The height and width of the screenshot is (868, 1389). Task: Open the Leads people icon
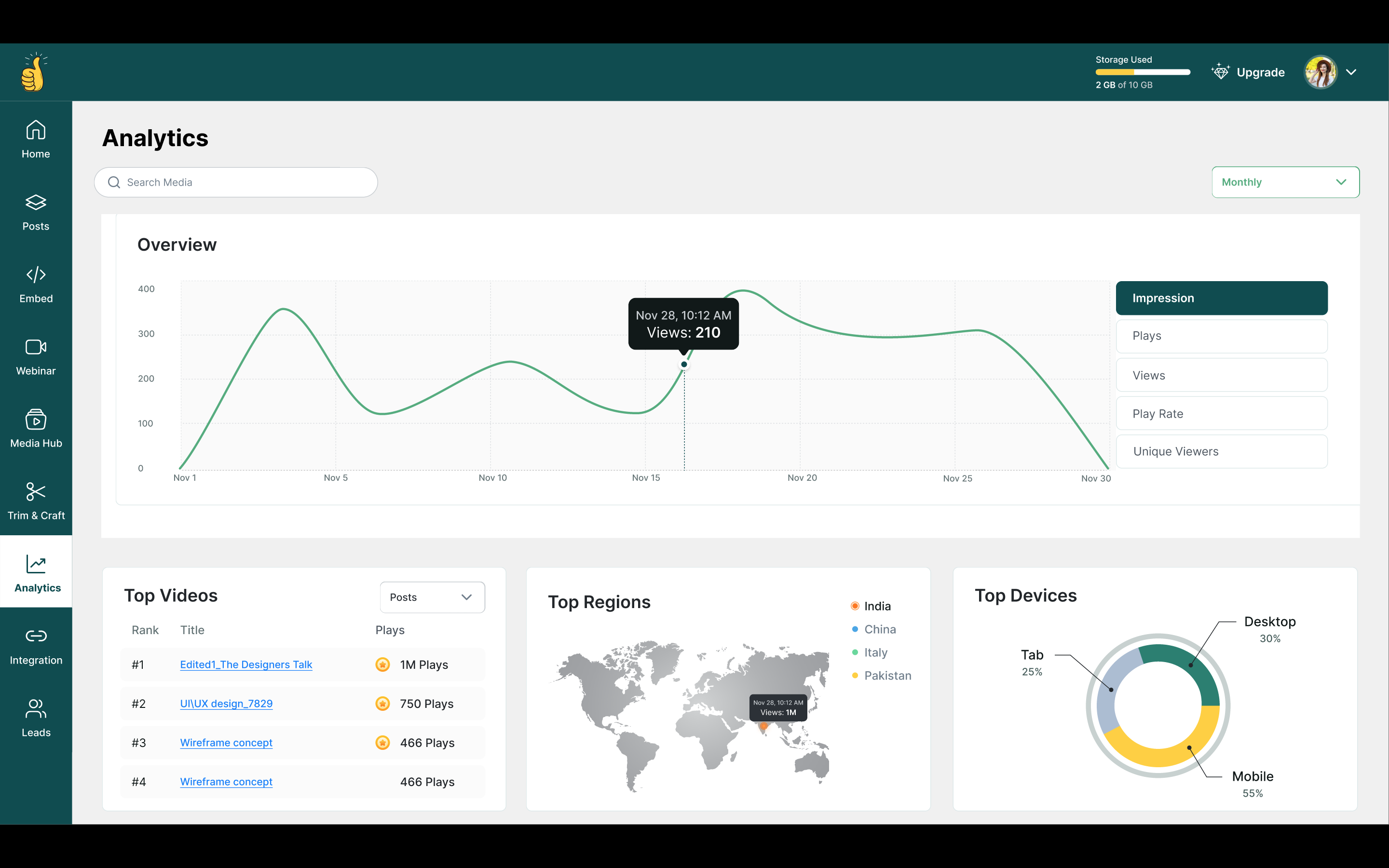click(x=36, y=708)
